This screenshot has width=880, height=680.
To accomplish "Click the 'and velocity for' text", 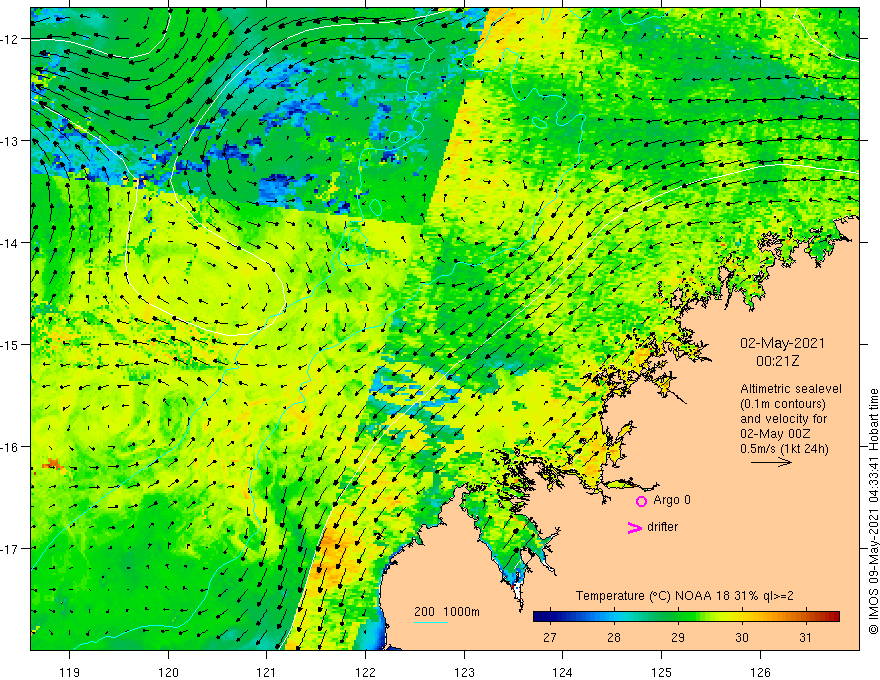I will (x=783, y=419).
